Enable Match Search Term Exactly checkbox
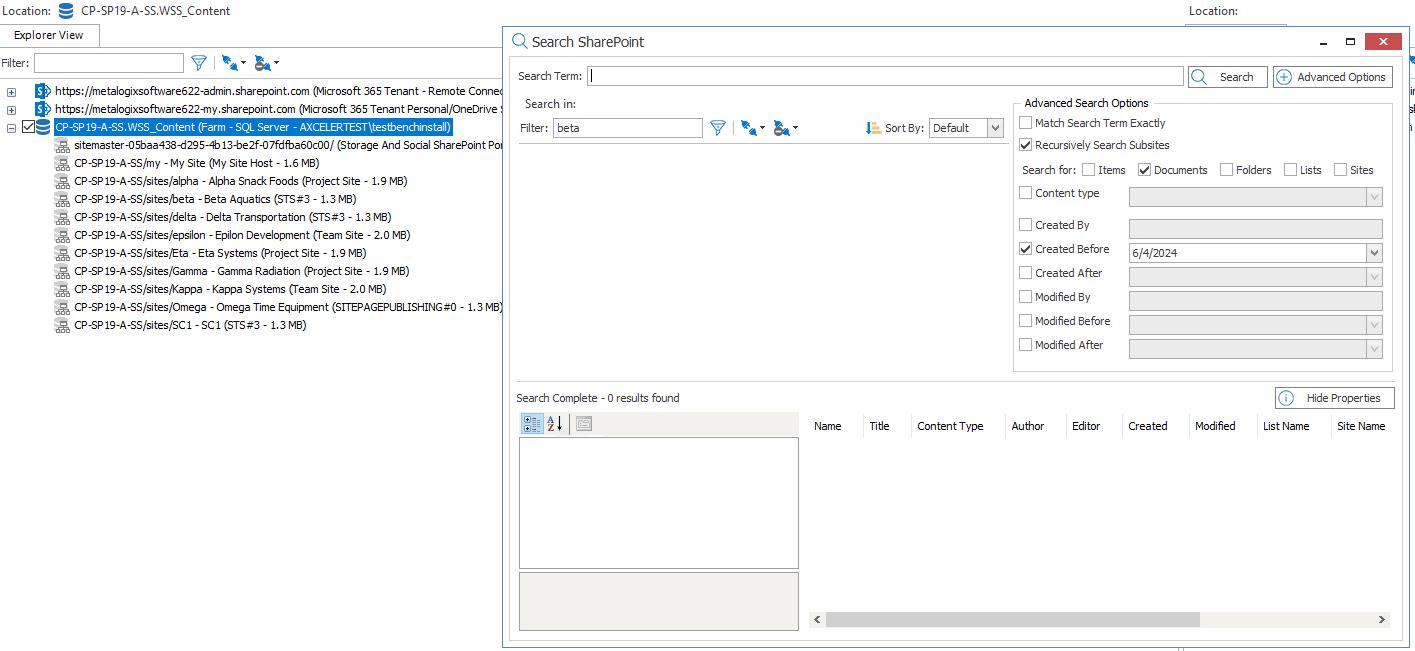 (1026, 123)
